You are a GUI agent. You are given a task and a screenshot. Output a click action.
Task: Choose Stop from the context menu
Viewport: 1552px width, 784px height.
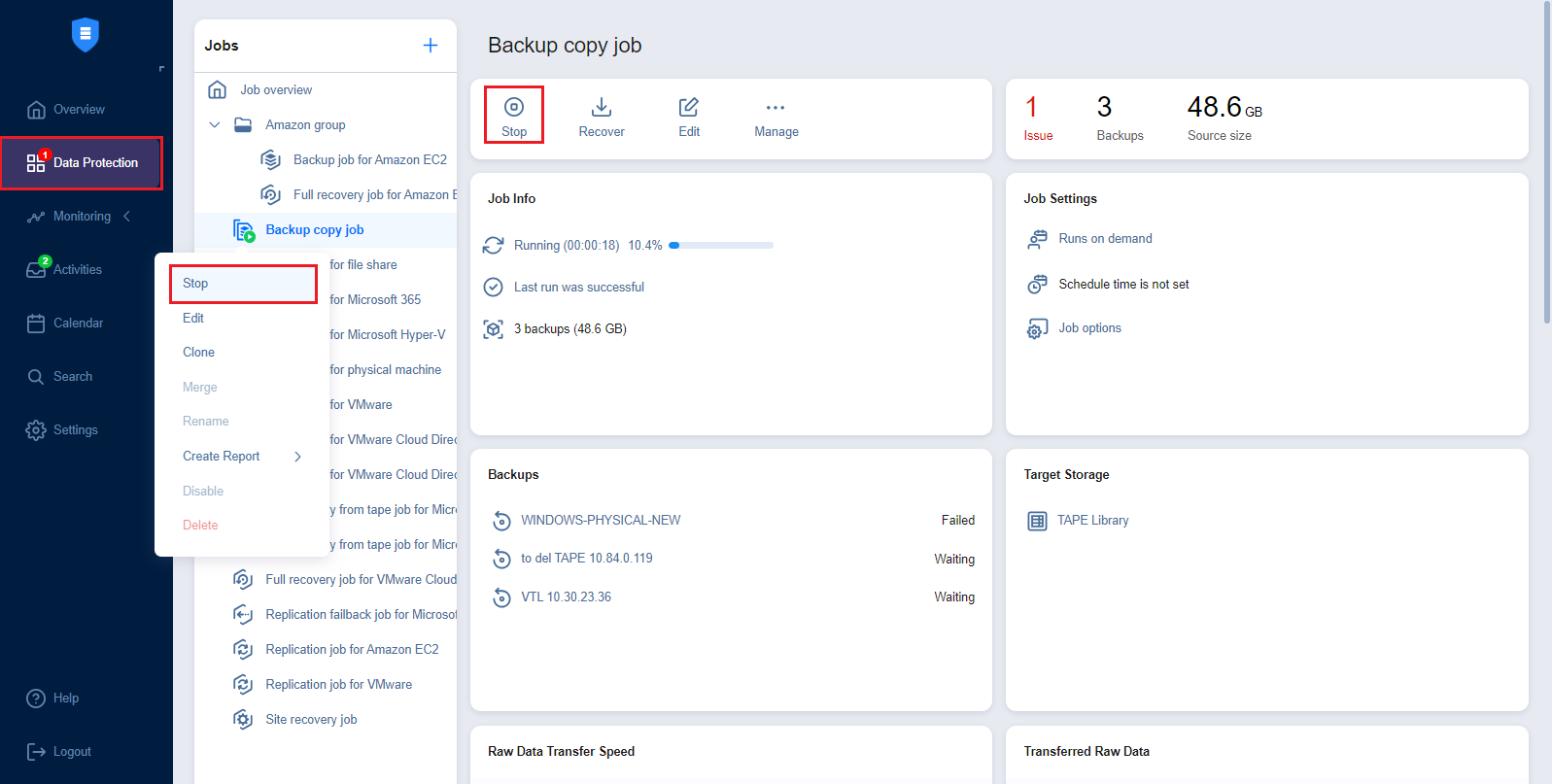(195, 284)
